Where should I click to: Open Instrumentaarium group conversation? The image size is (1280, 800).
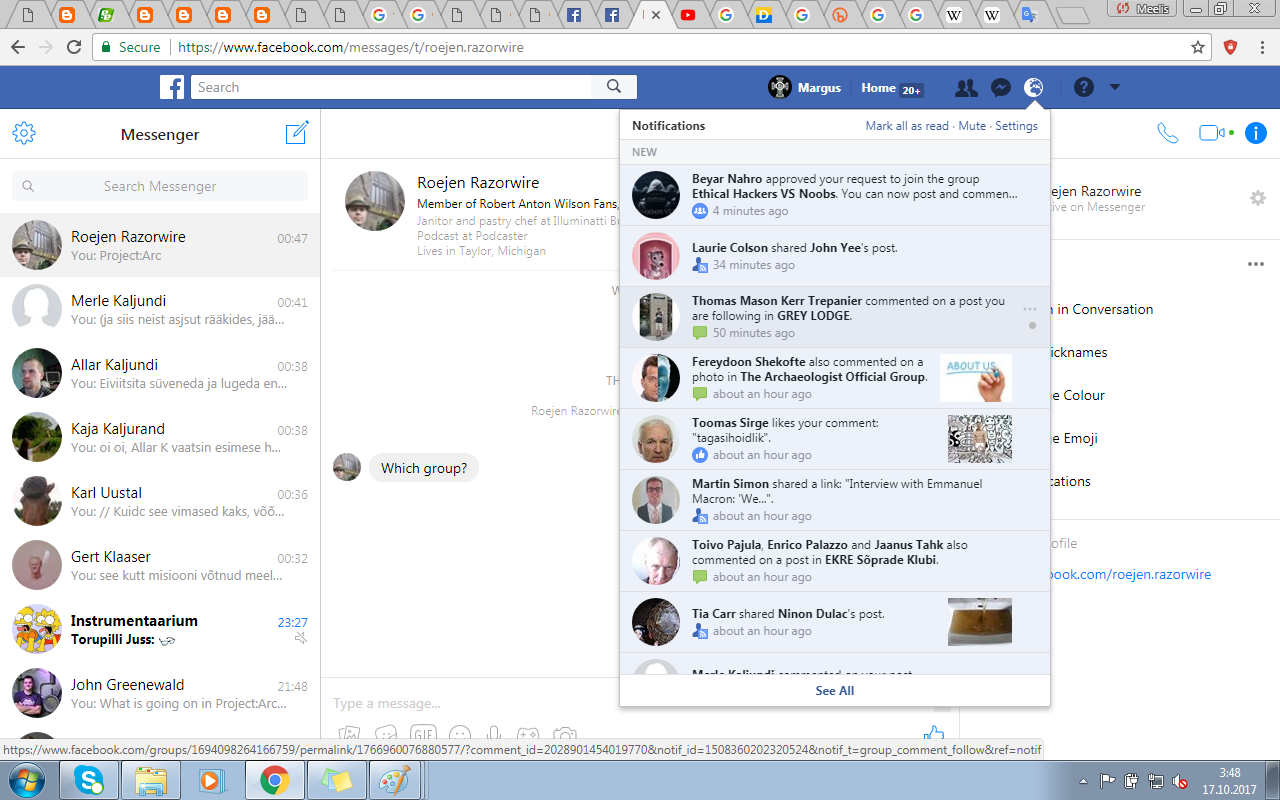[160, 629]
